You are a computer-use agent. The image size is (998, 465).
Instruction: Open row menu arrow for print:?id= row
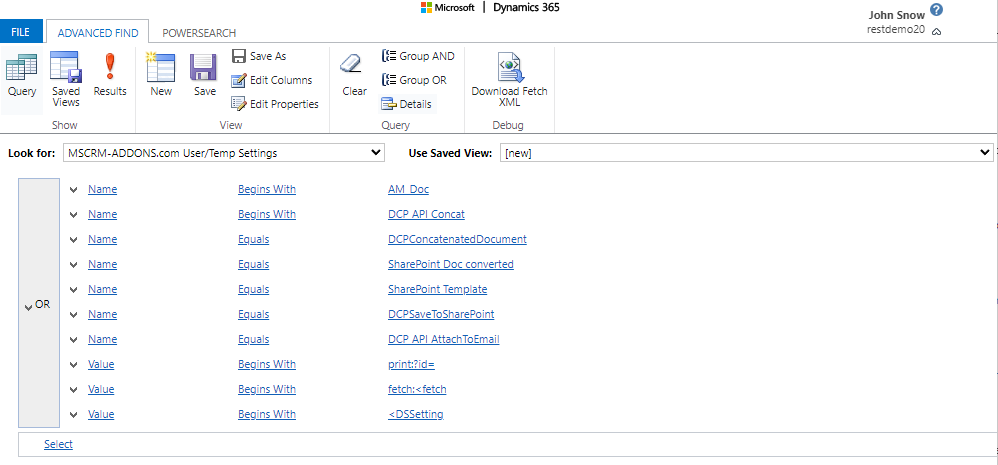(74, 364)
